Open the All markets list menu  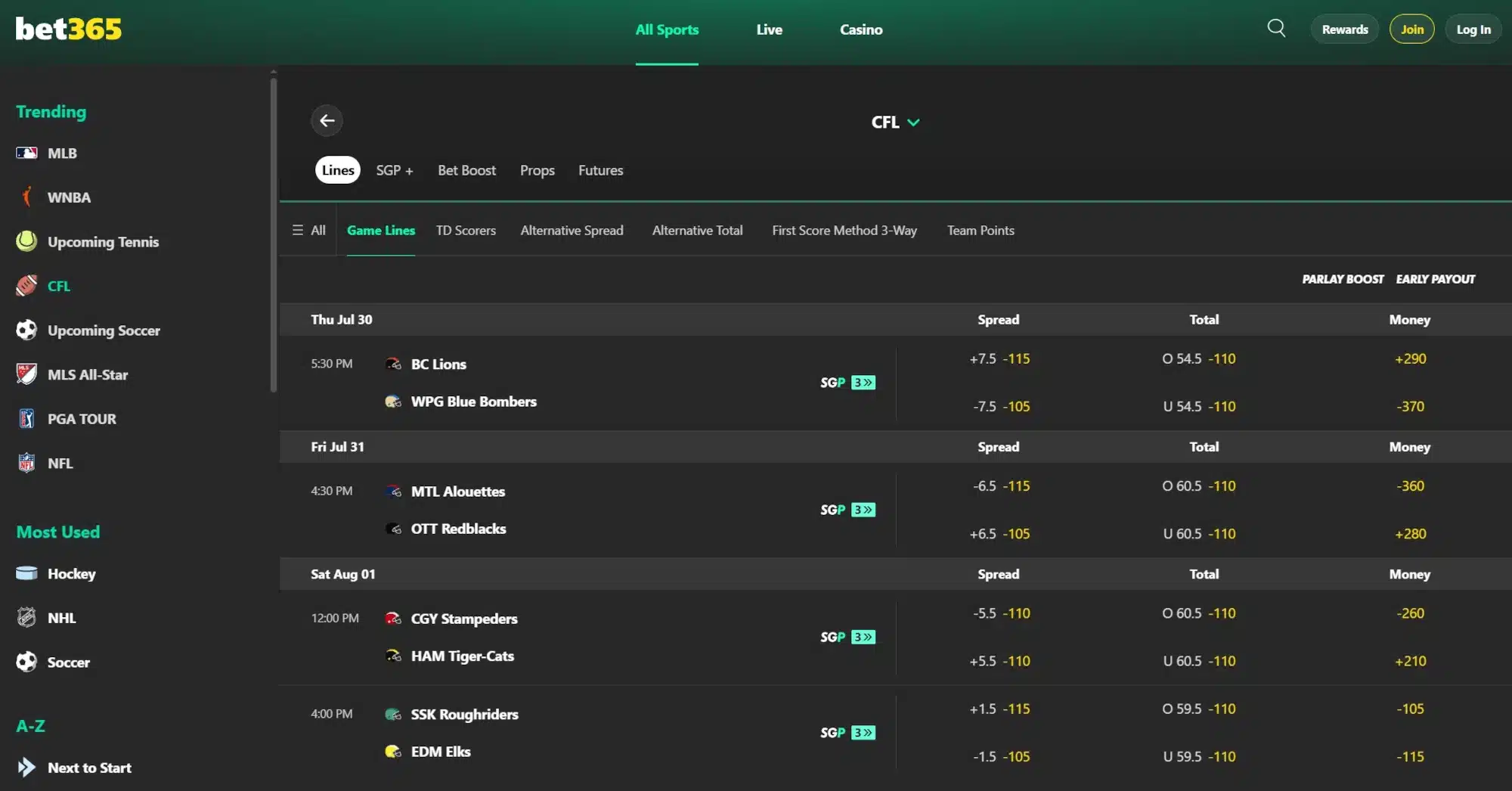pos(308,230)
